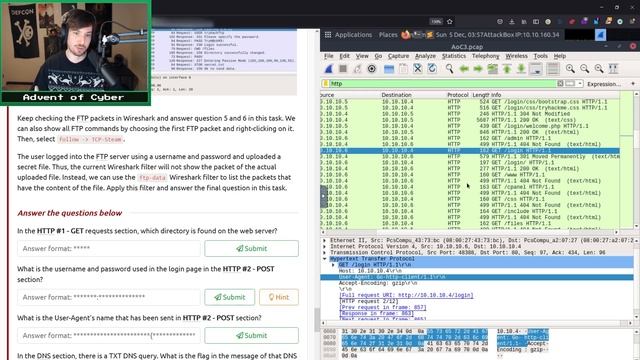Open a capture file from the toolbar

click(389, 69)
